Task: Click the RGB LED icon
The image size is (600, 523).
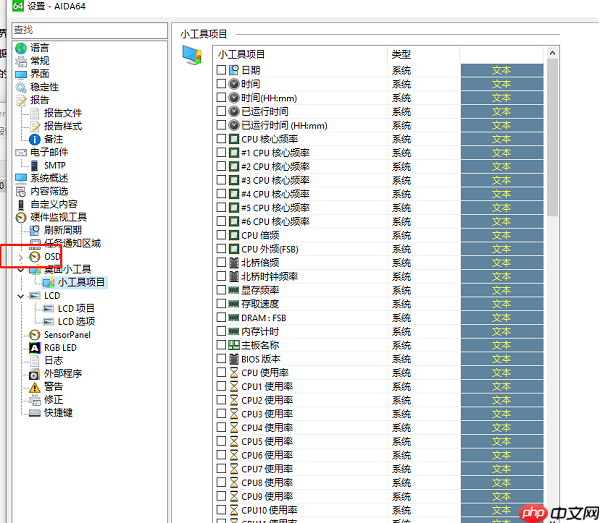Action: pos(35,348)
